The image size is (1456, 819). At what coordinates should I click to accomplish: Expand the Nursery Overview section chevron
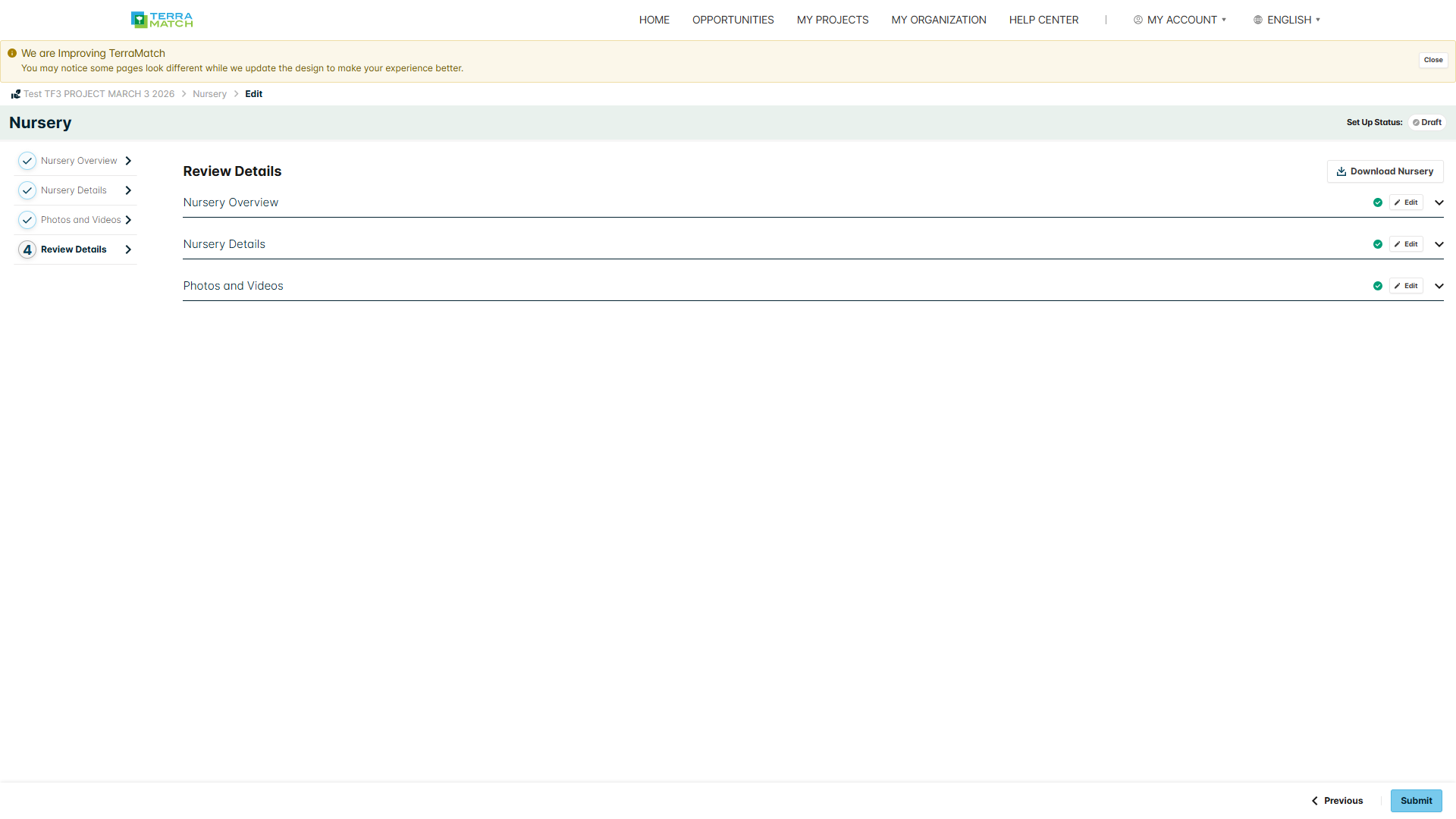coord(1439,202)
